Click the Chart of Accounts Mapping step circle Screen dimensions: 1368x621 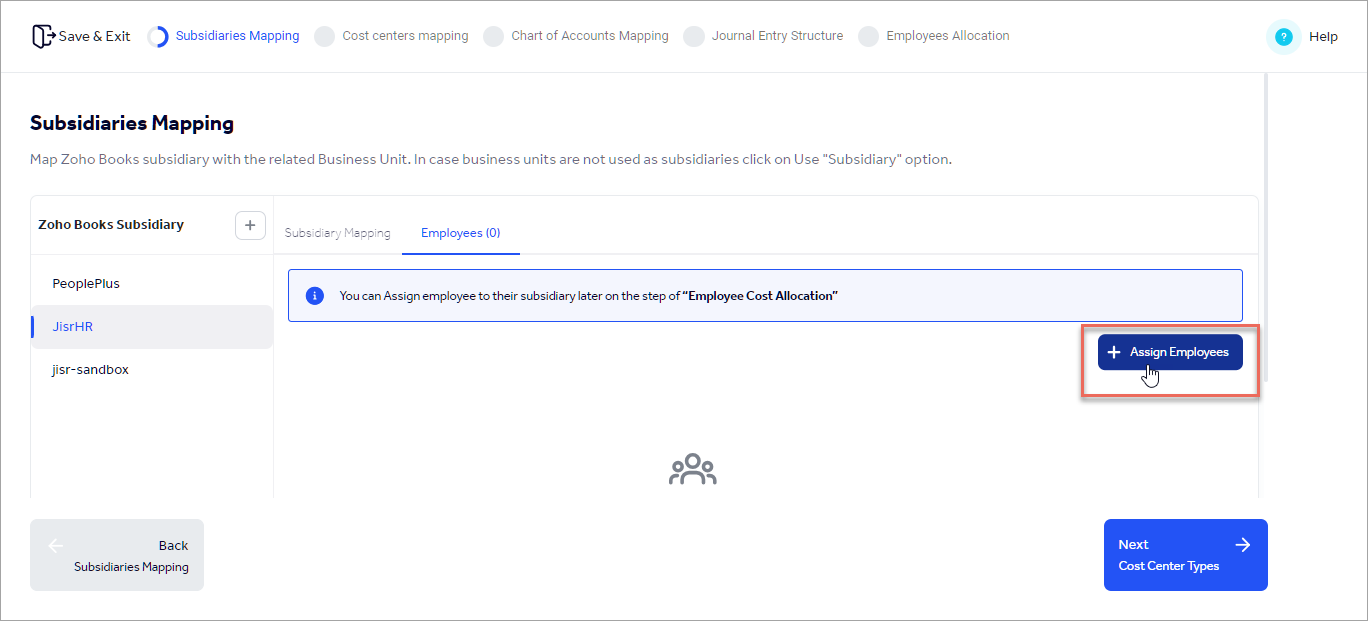click(x=494, y=35)
